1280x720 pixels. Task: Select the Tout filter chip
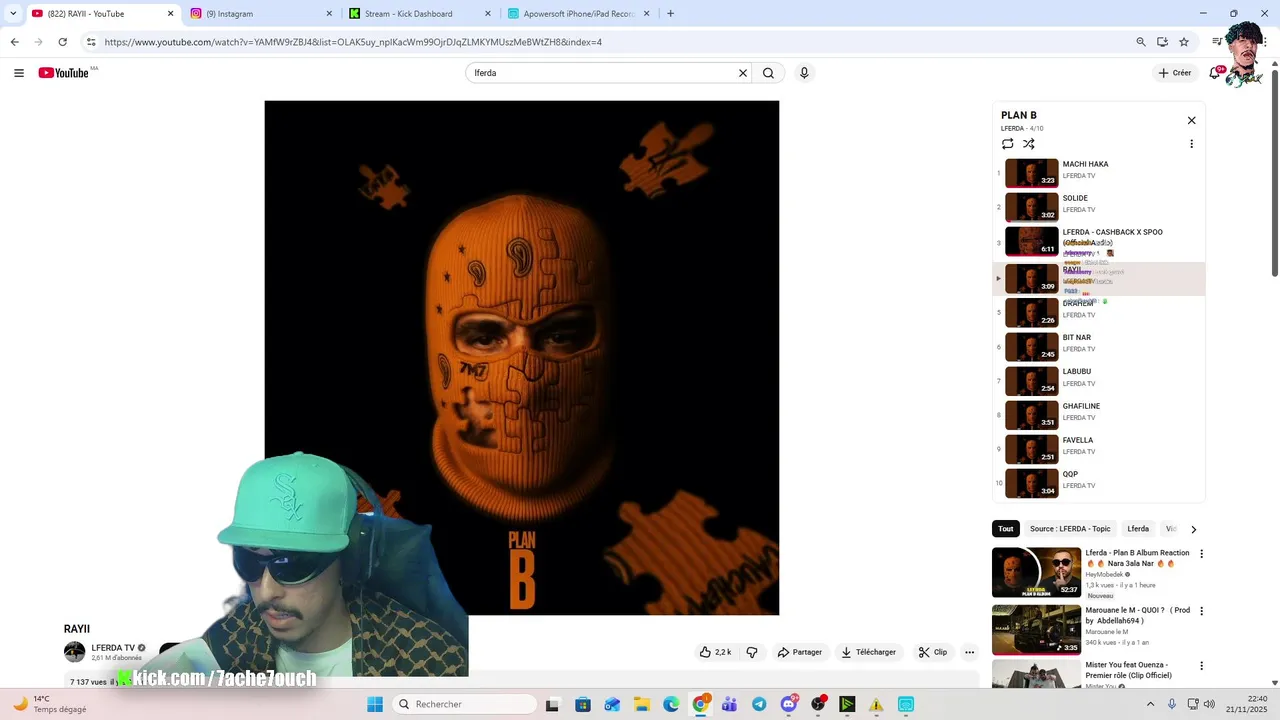[1005, 529]
